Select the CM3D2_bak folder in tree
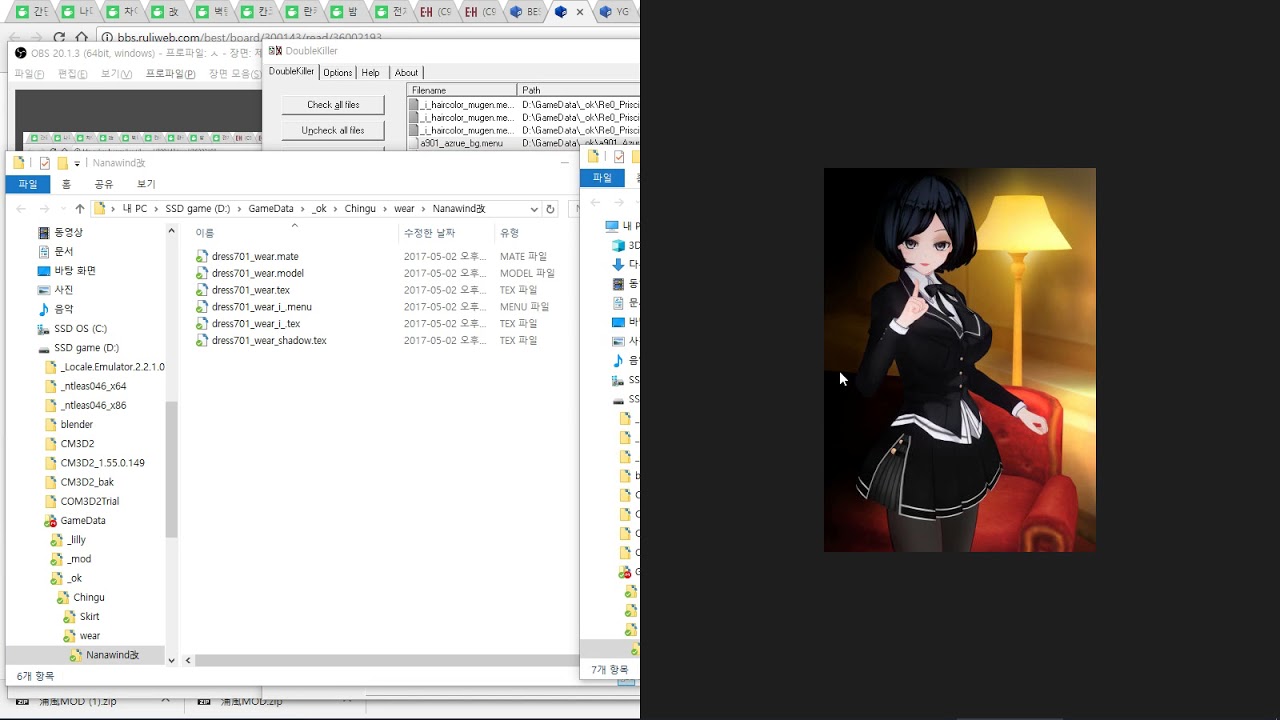Viewport: 1280px width, 720px height. (87, 482)
